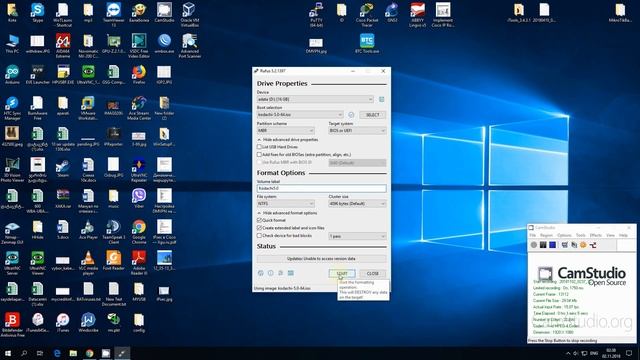Open the Firefox desktop icon

(139, 74)
